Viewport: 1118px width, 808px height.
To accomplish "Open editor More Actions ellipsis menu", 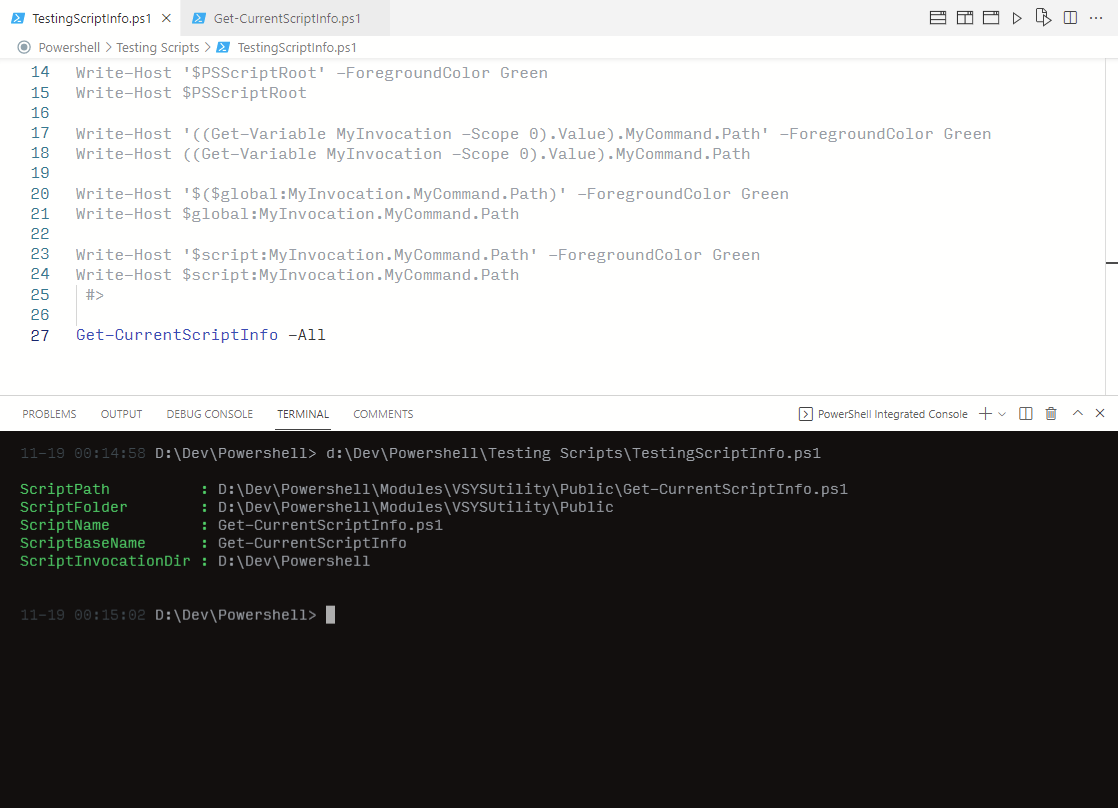I will click(1096, 18).
